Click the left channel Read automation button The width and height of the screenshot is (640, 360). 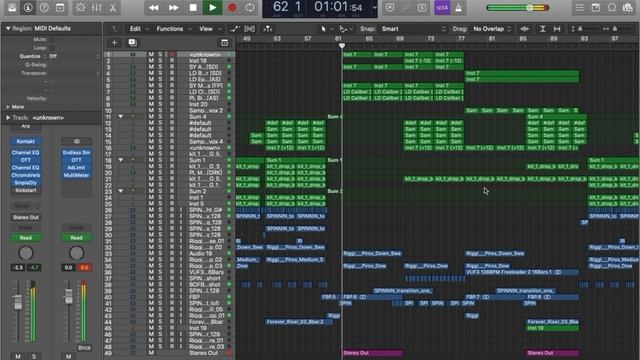(26, 238)
